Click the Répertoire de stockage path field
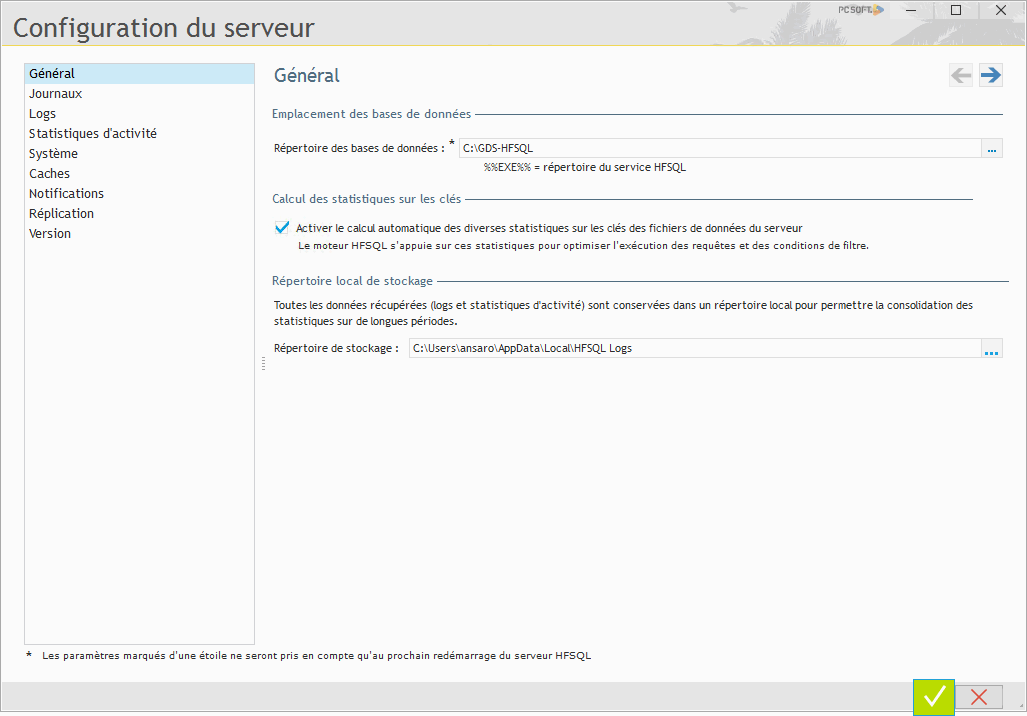This screenshot has height=716, width=1027. pyautogui.click(x=693, y=349)
